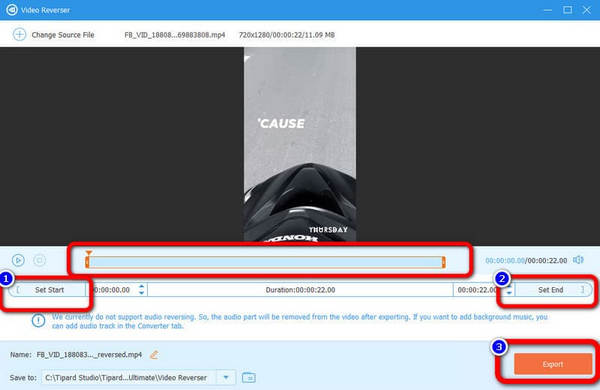
Task: Click the Video Reverser app logo icon
Action: (11, 10)
